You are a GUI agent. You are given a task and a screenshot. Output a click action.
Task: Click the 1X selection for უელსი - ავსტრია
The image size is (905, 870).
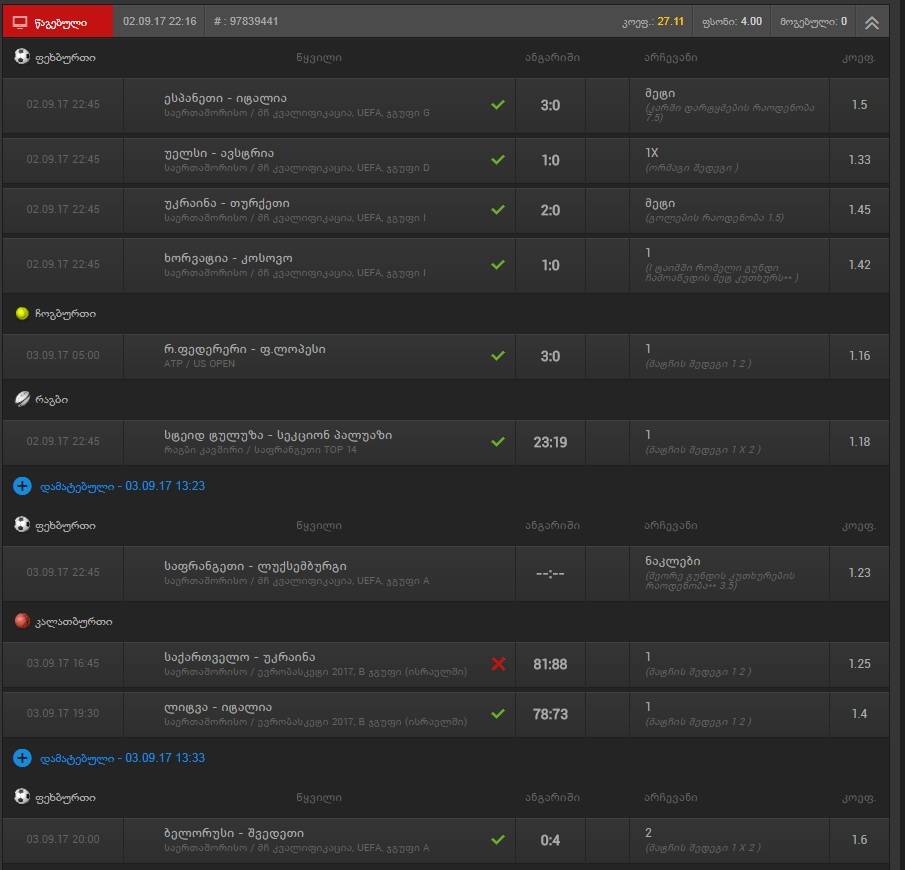coord(652,152)
